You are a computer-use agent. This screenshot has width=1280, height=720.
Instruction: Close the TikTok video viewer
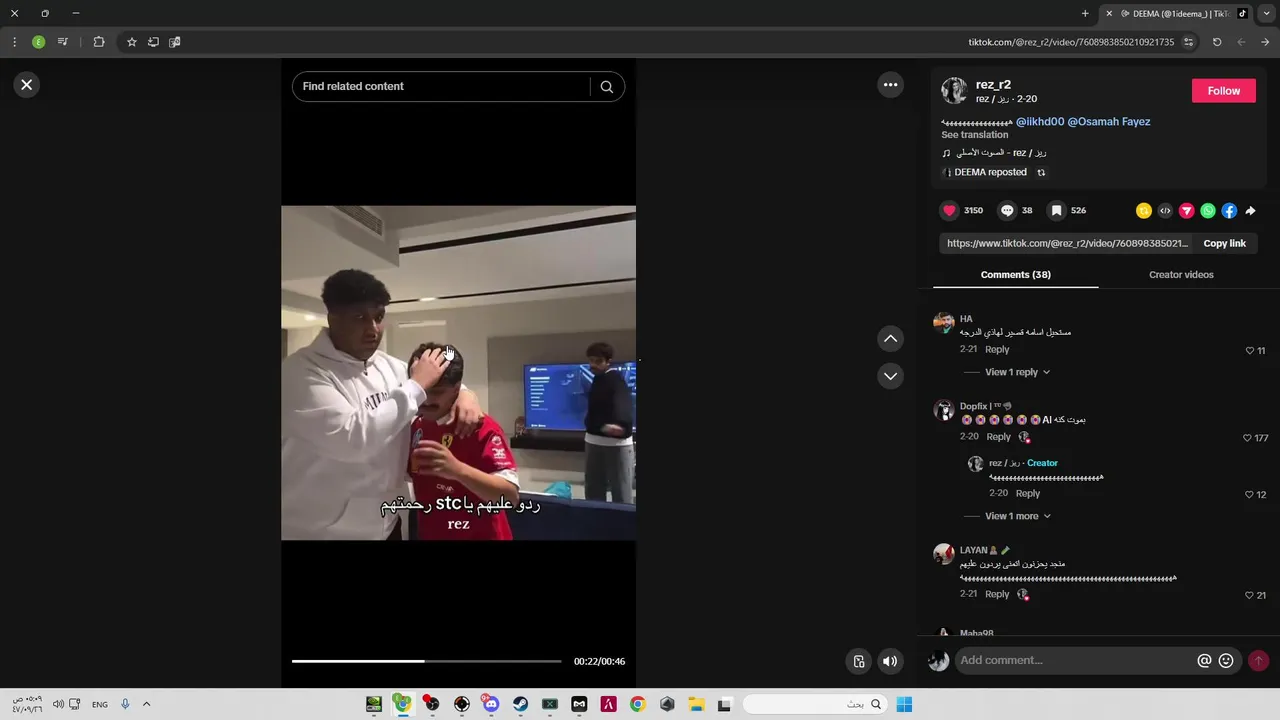tap(27, 85)
